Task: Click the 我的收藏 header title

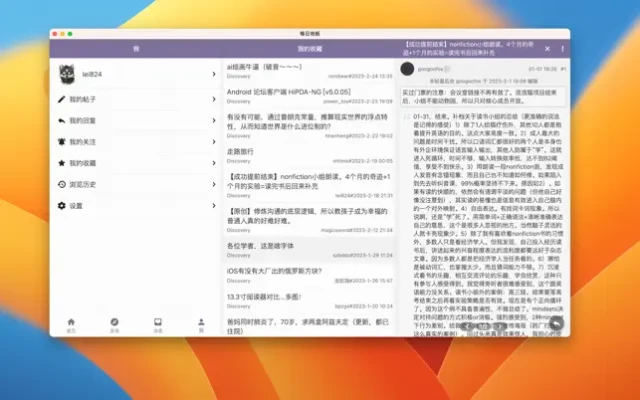Action: pos(310,48)
